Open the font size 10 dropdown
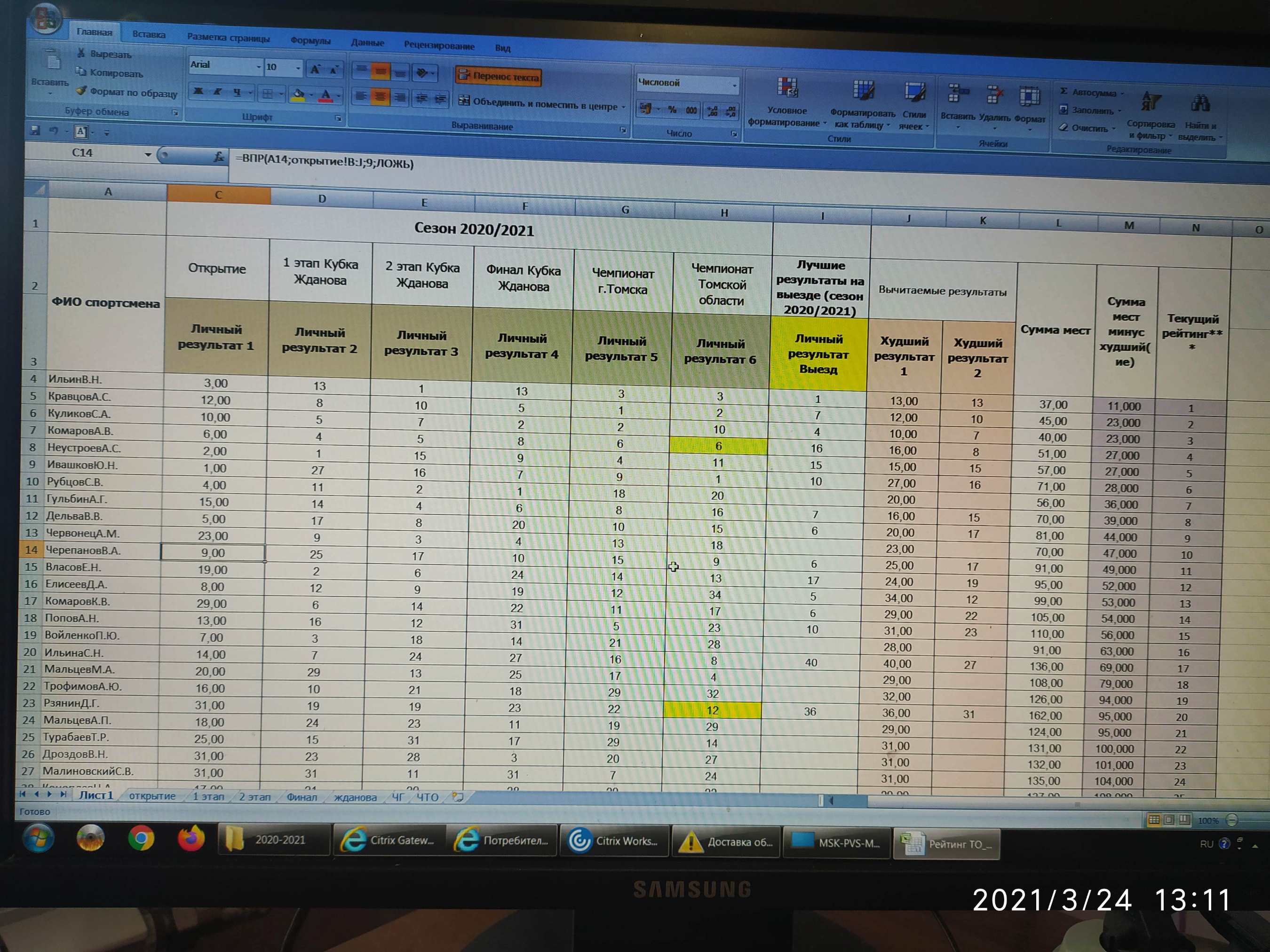 pos(298,68)
